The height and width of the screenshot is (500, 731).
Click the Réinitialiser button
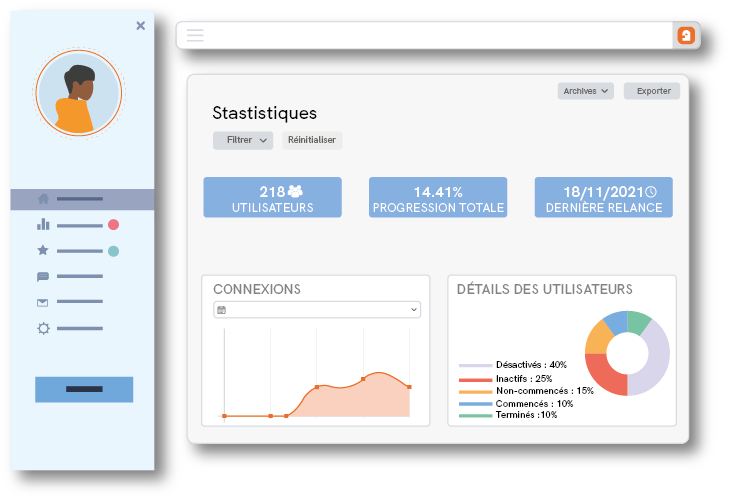coord(312,140)
